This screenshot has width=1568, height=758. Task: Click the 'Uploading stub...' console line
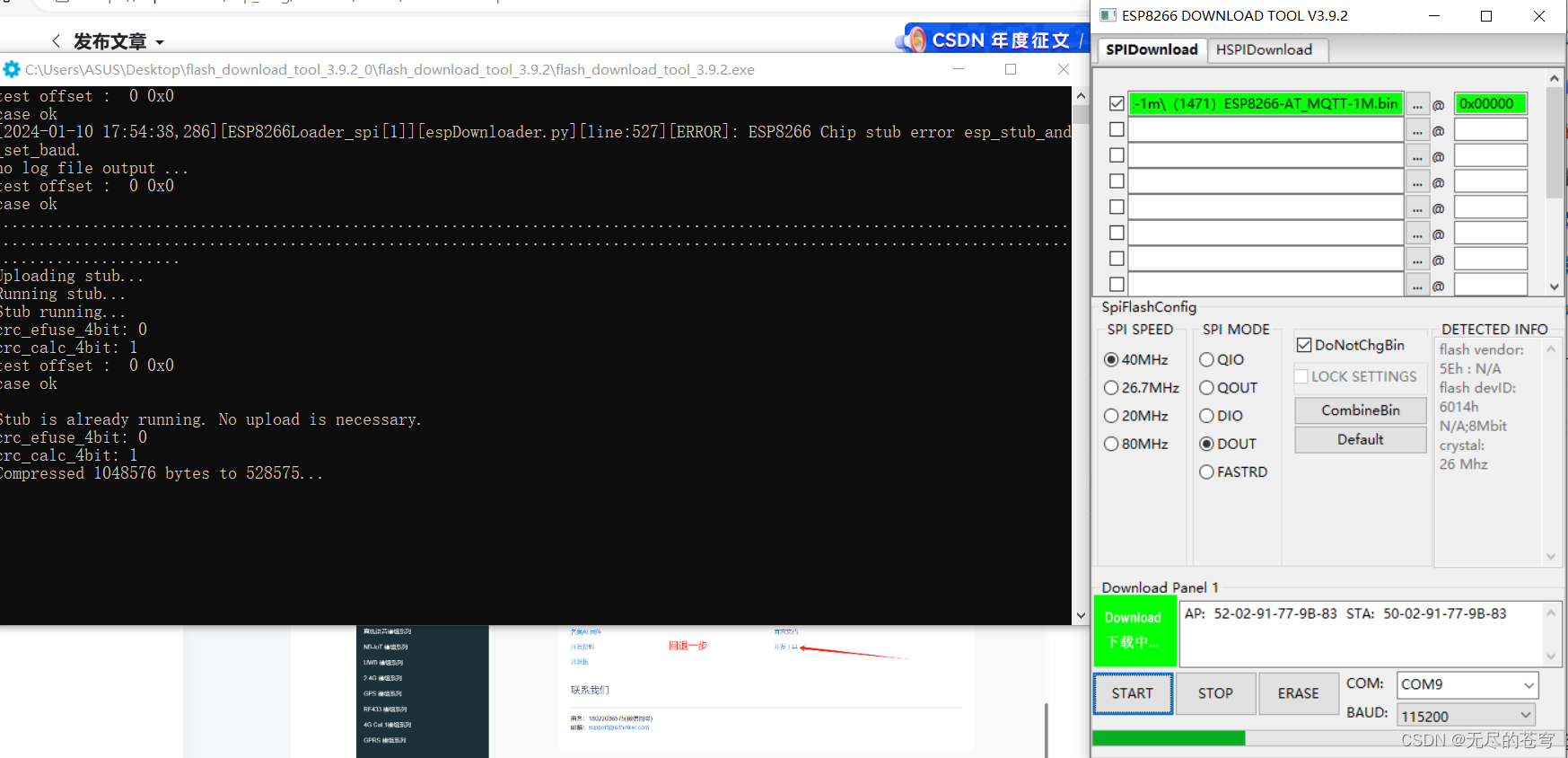[71, 276]
